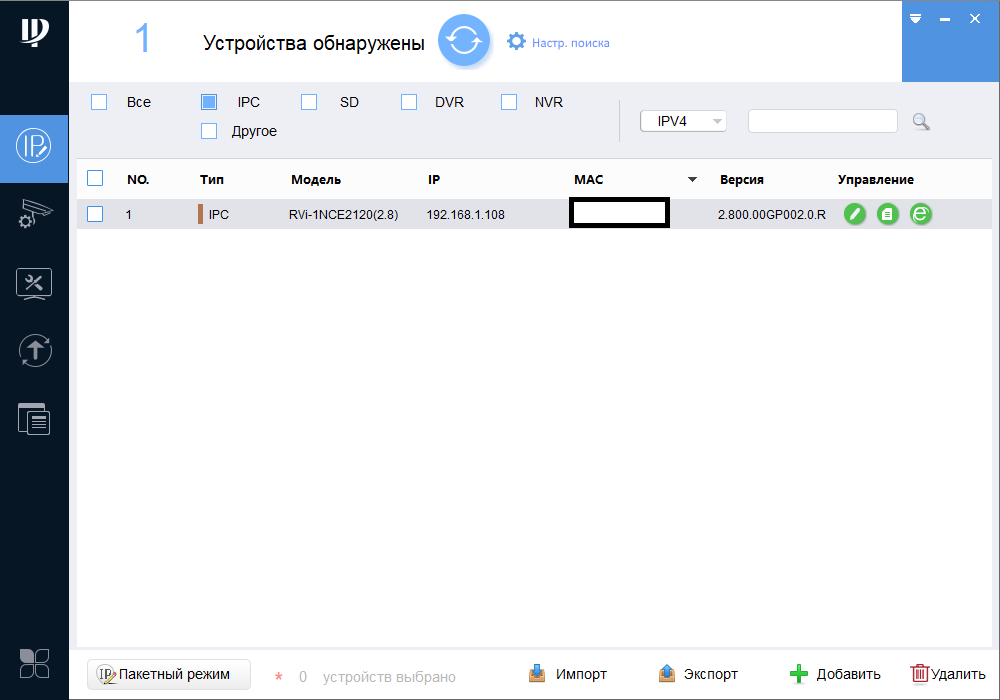Check the DVR filter checkbox
1000x700 pixels.
(409, 102)
